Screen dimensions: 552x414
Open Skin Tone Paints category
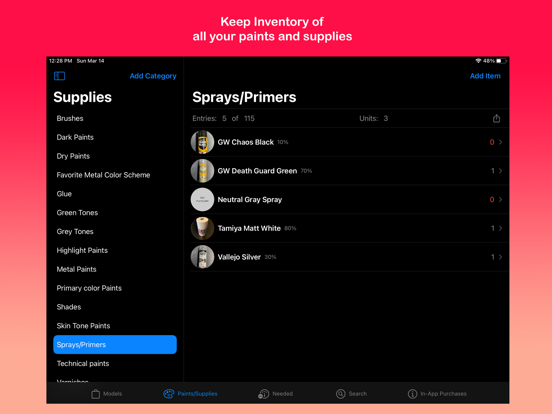tap(115, 326)
